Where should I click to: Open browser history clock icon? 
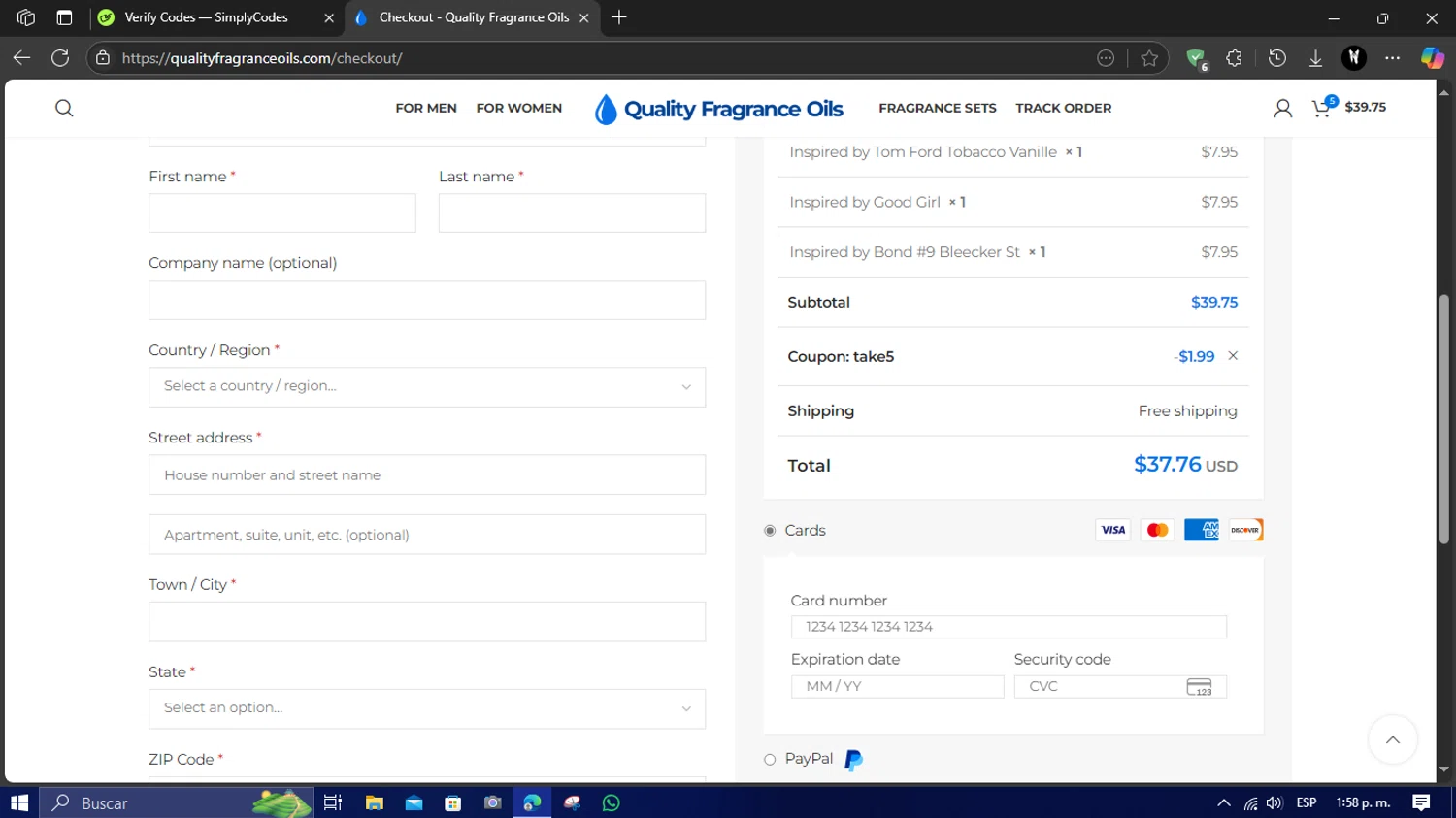(x=1277, y=58)
